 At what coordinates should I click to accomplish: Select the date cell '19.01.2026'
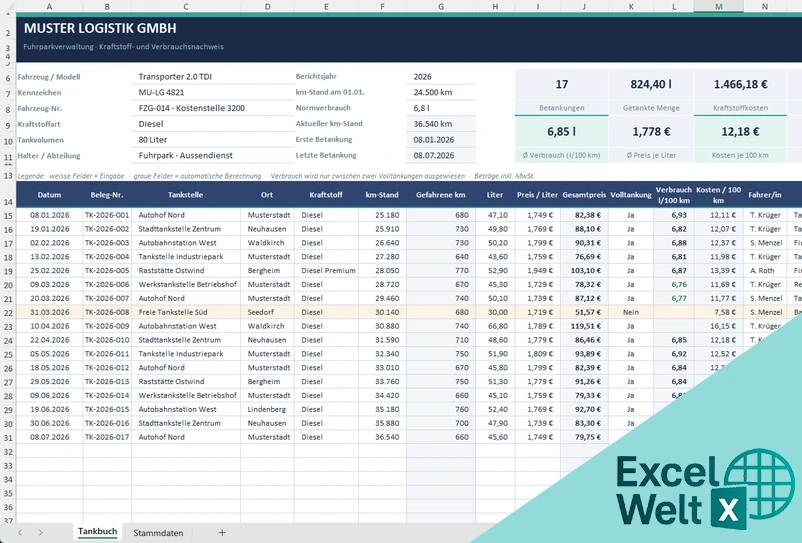pos(49,229)
